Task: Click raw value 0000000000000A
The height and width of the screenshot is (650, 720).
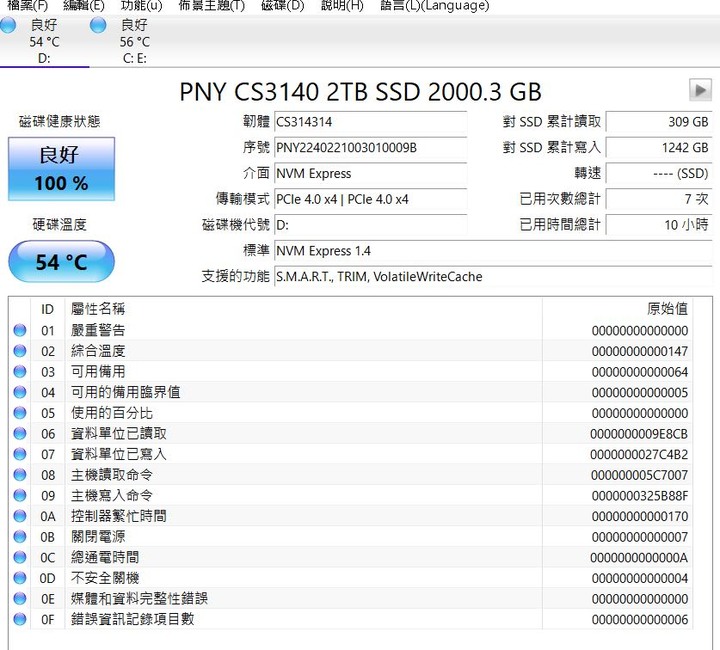Action: 639,558
